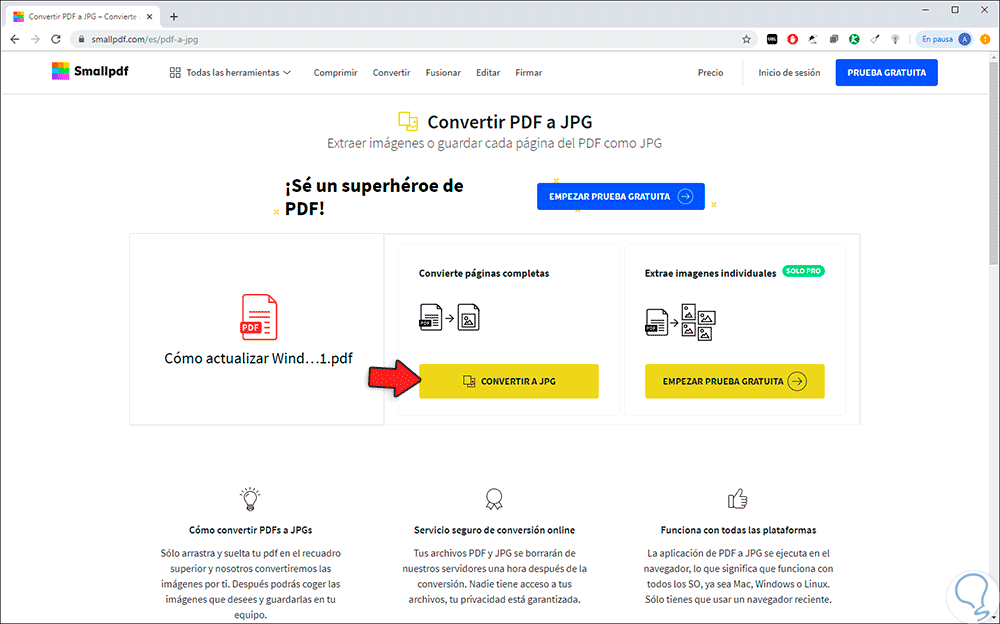1000x624 pixels.
Task: Go back with the browser back arrow
Action: point(15,39)
